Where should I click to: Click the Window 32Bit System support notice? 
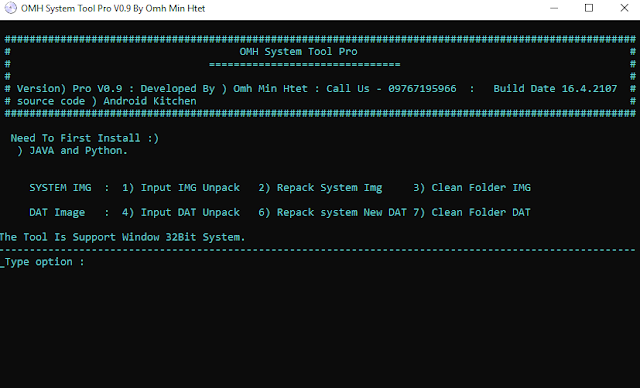(x=122, y=237)
